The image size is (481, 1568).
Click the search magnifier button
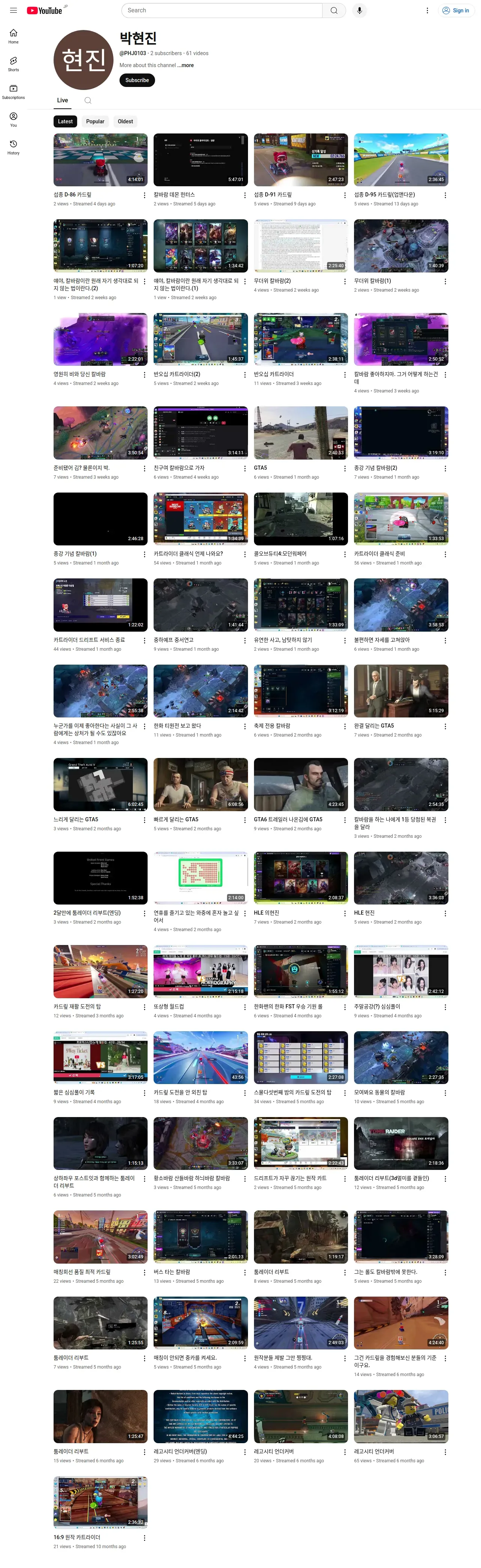334,10
